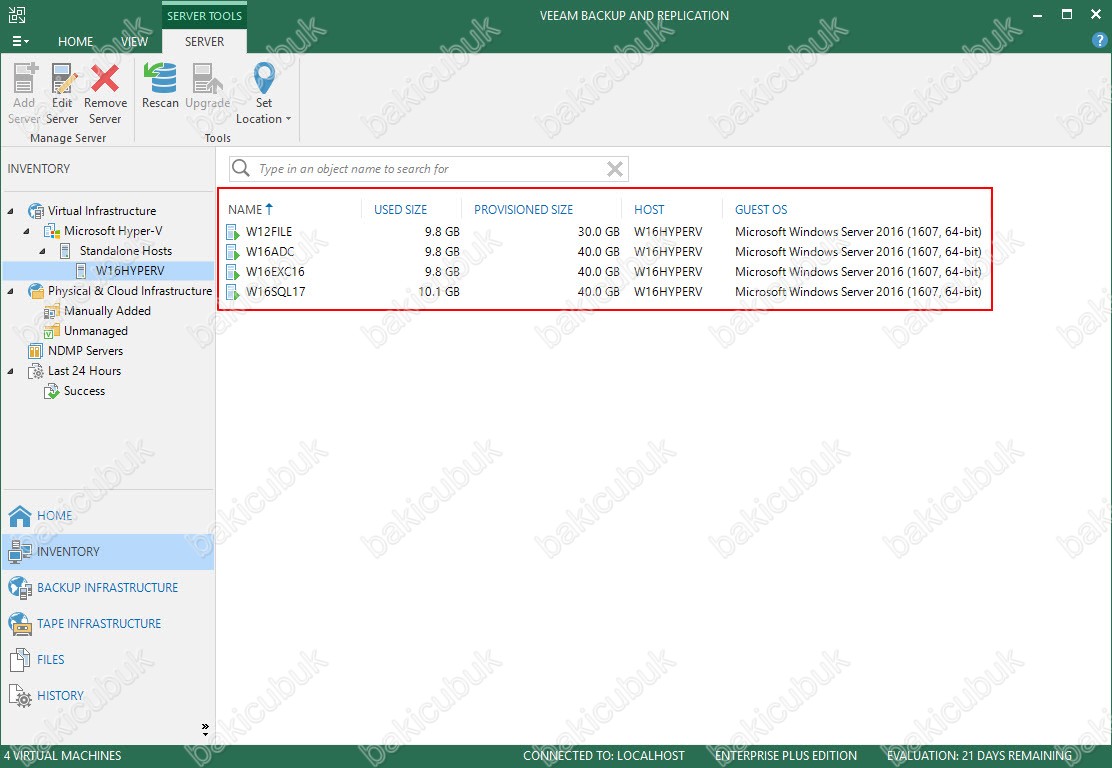Collapse the Virtual Infrastructure tree node
This screenshot has height=768, width=1112.
click(x=10, y=211)
